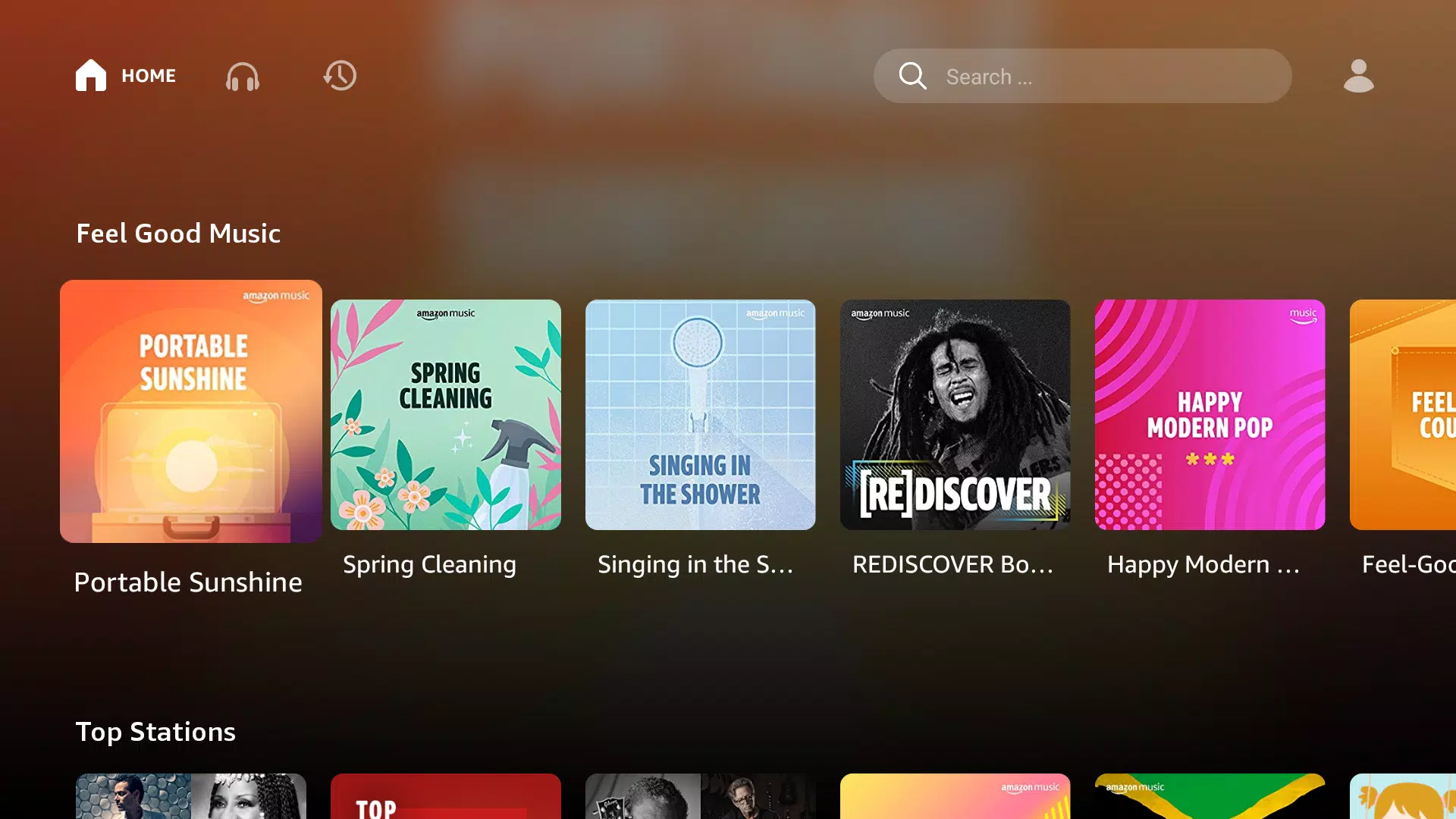Click the recent history clock icon

click(x=339, y=76)
